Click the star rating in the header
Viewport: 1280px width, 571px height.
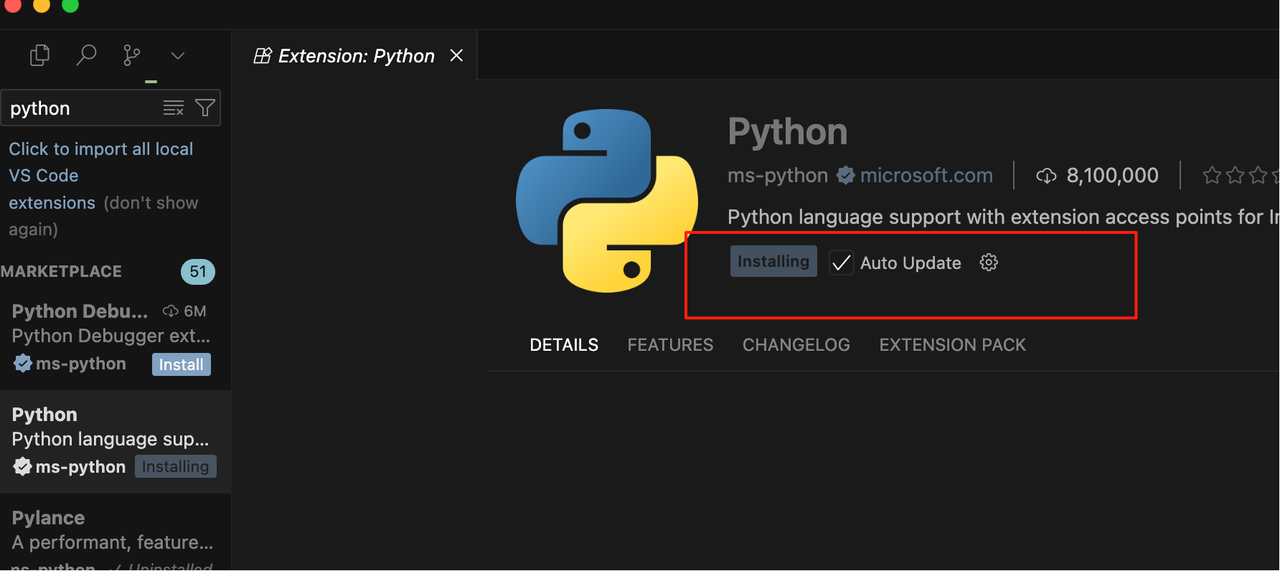click(1241, 176)
